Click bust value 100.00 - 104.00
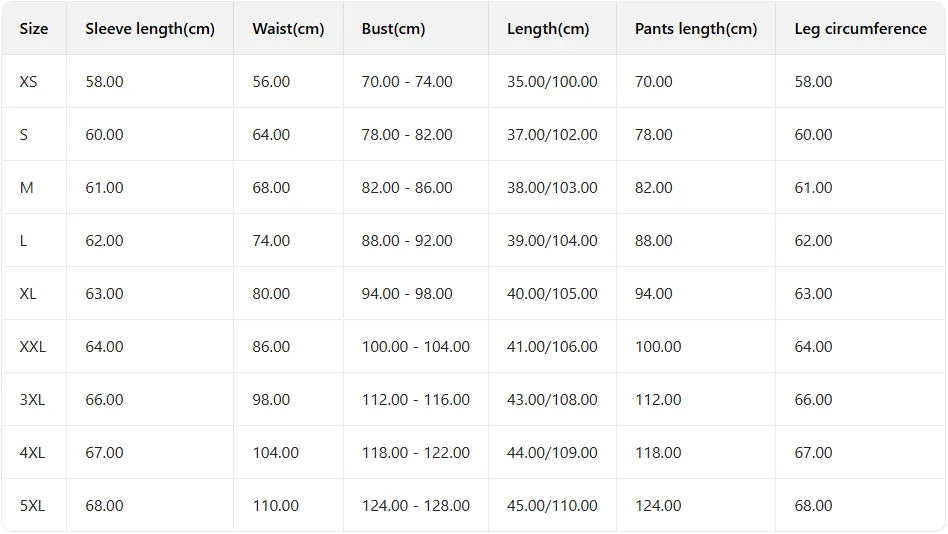 click(415, 347)
